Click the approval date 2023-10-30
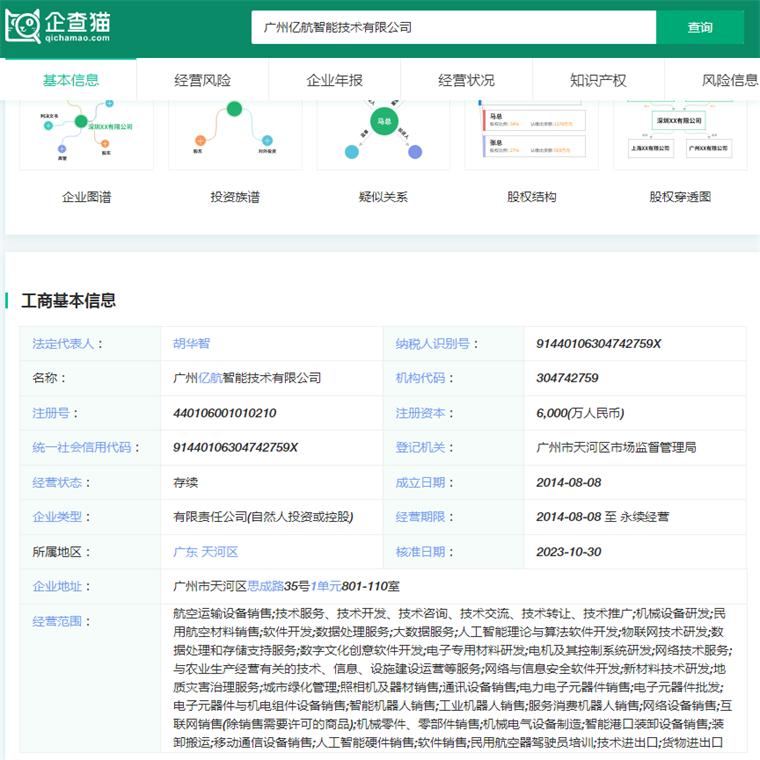The height and width of the screenshot is (760, 760). (569, 552)
